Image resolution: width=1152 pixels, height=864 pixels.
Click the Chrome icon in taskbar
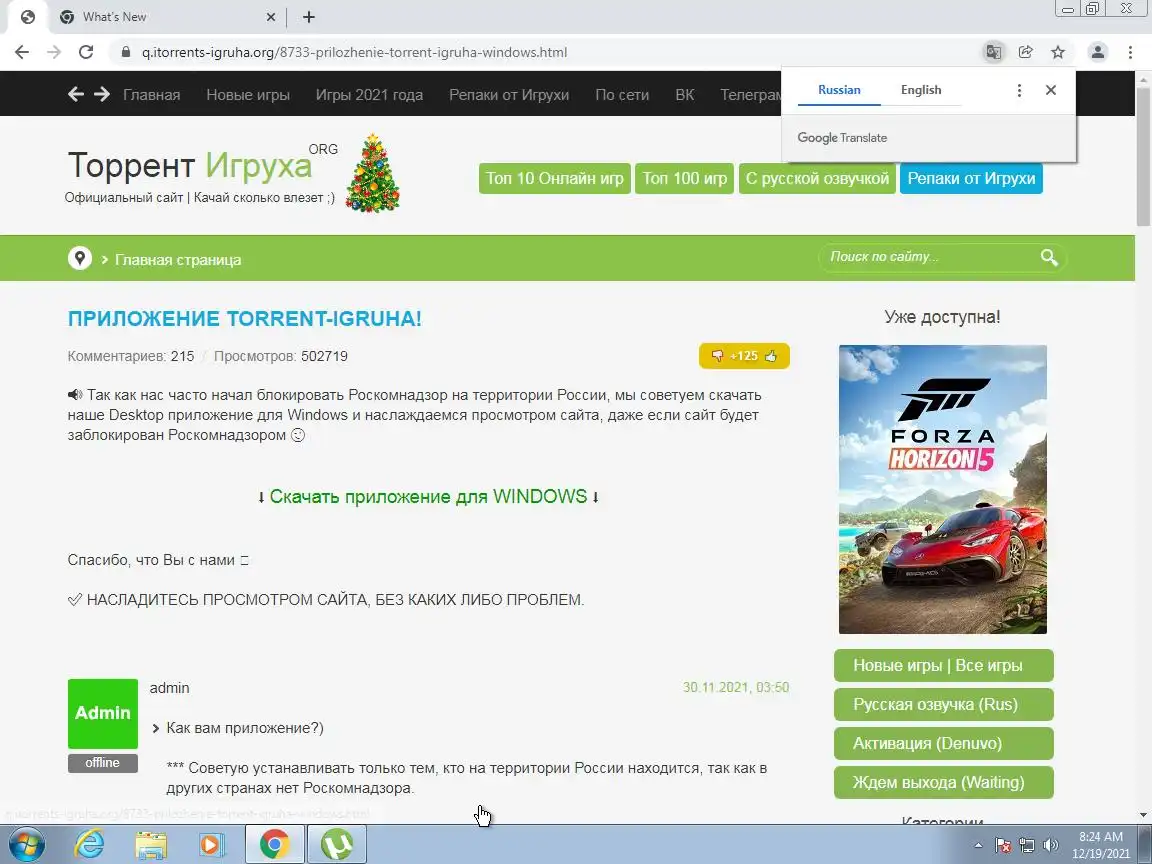pyautogui.click(x=274, y=845)
